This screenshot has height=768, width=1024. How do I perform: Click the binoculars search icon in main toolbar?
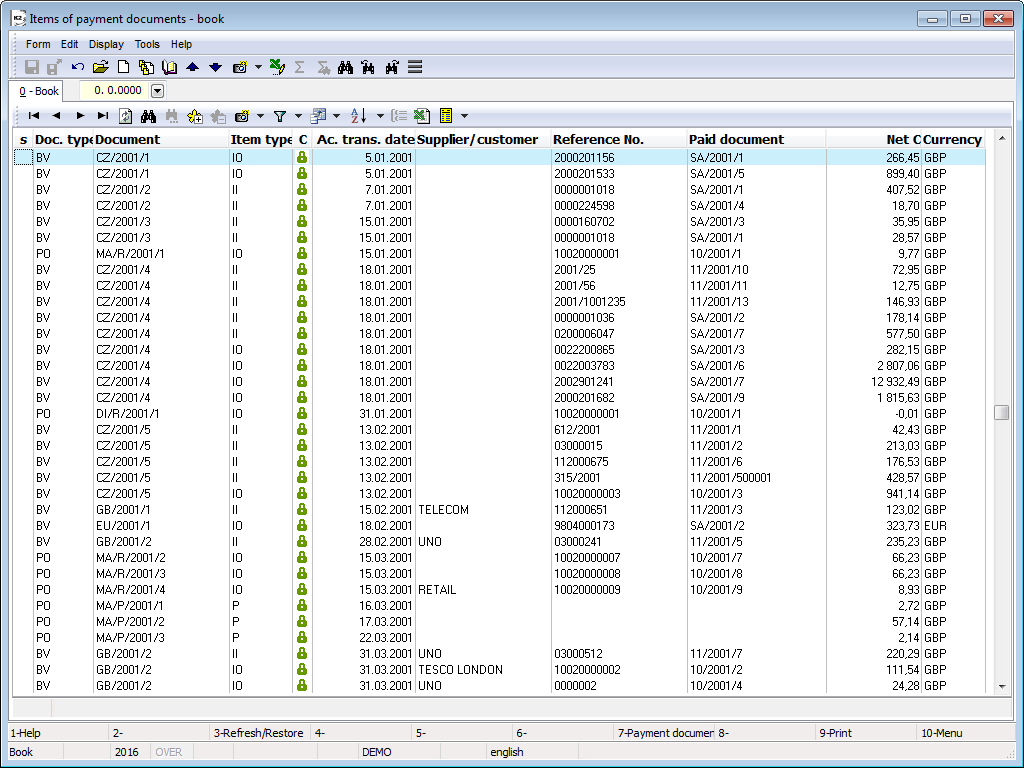point(346,67)
